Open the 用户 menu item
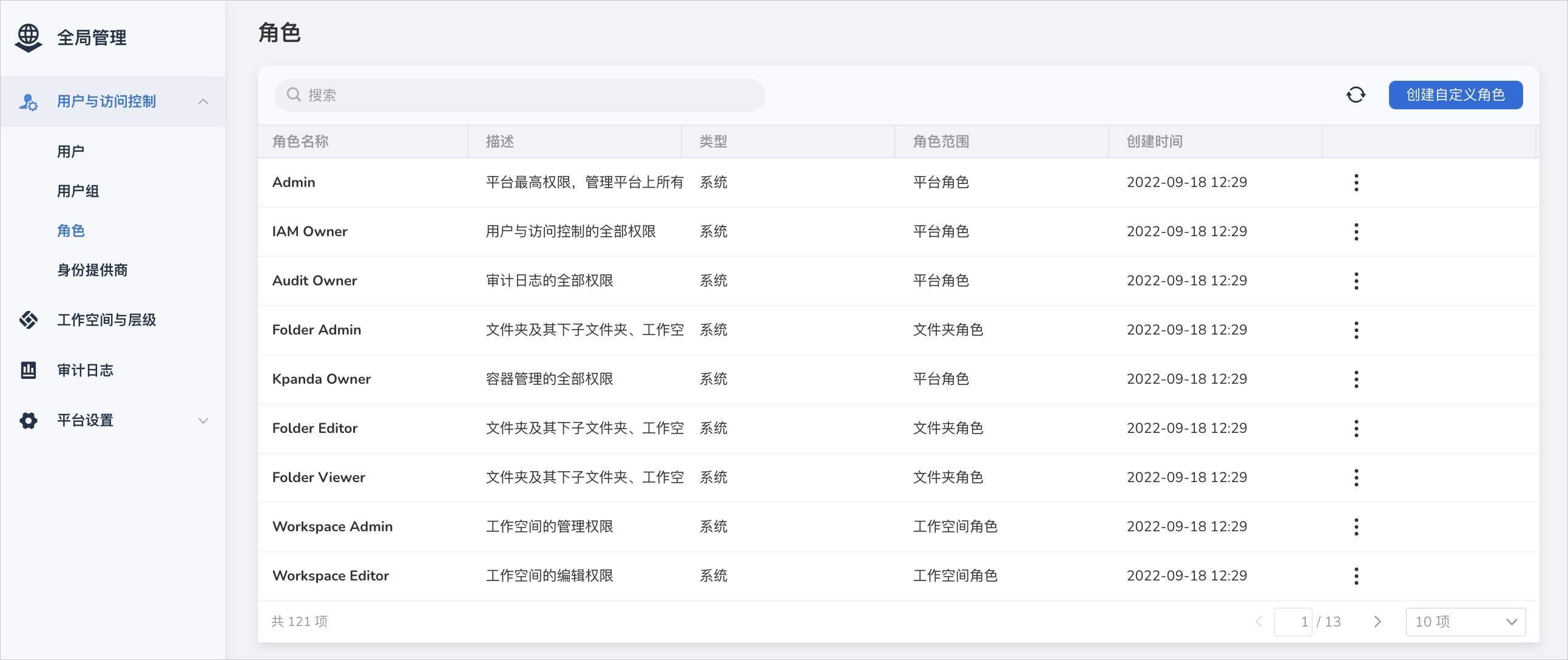 click(70, 152)
